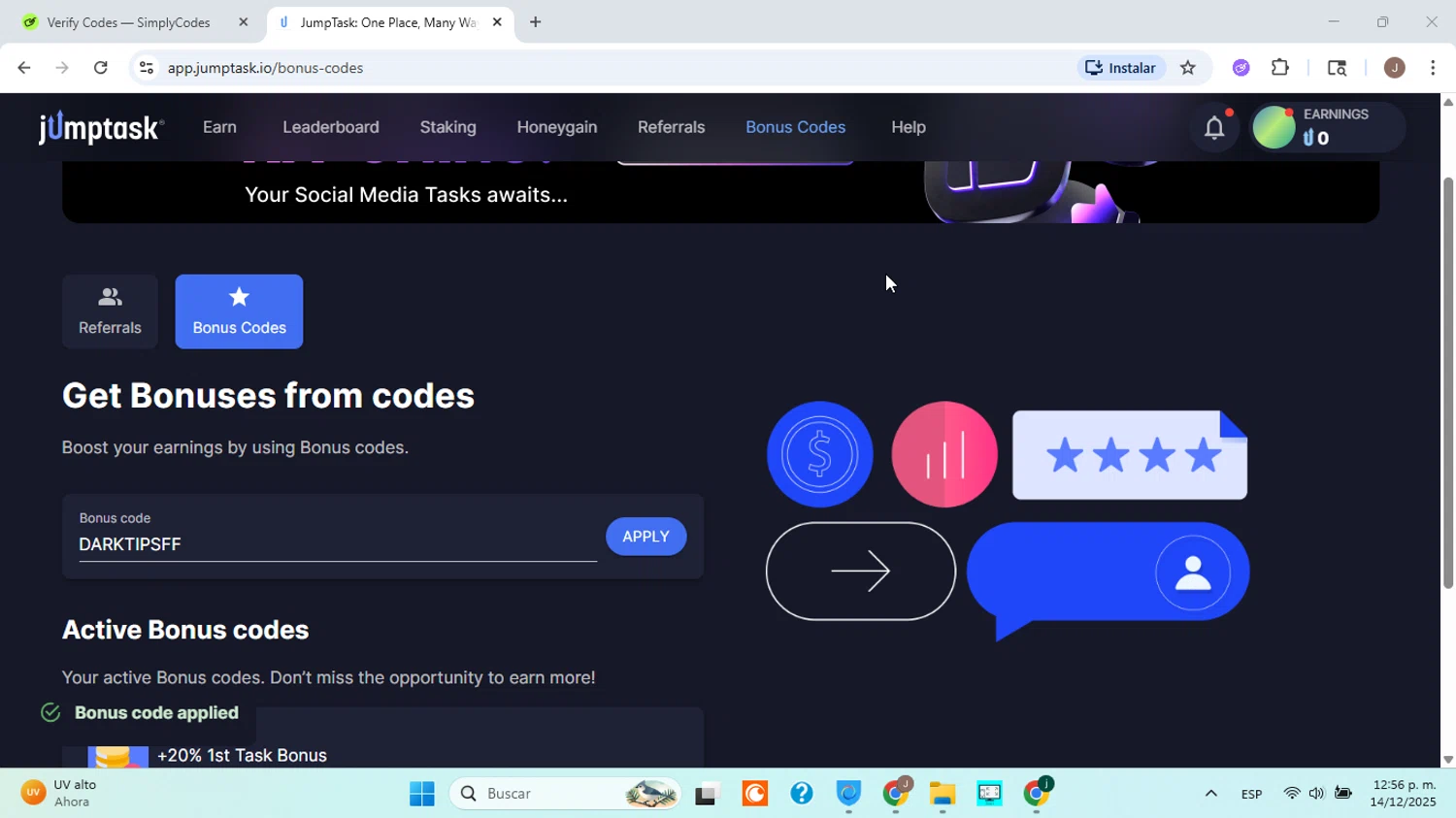Apply the bonus code
This screenshot has height=818, width=1456.
point(646,537)
